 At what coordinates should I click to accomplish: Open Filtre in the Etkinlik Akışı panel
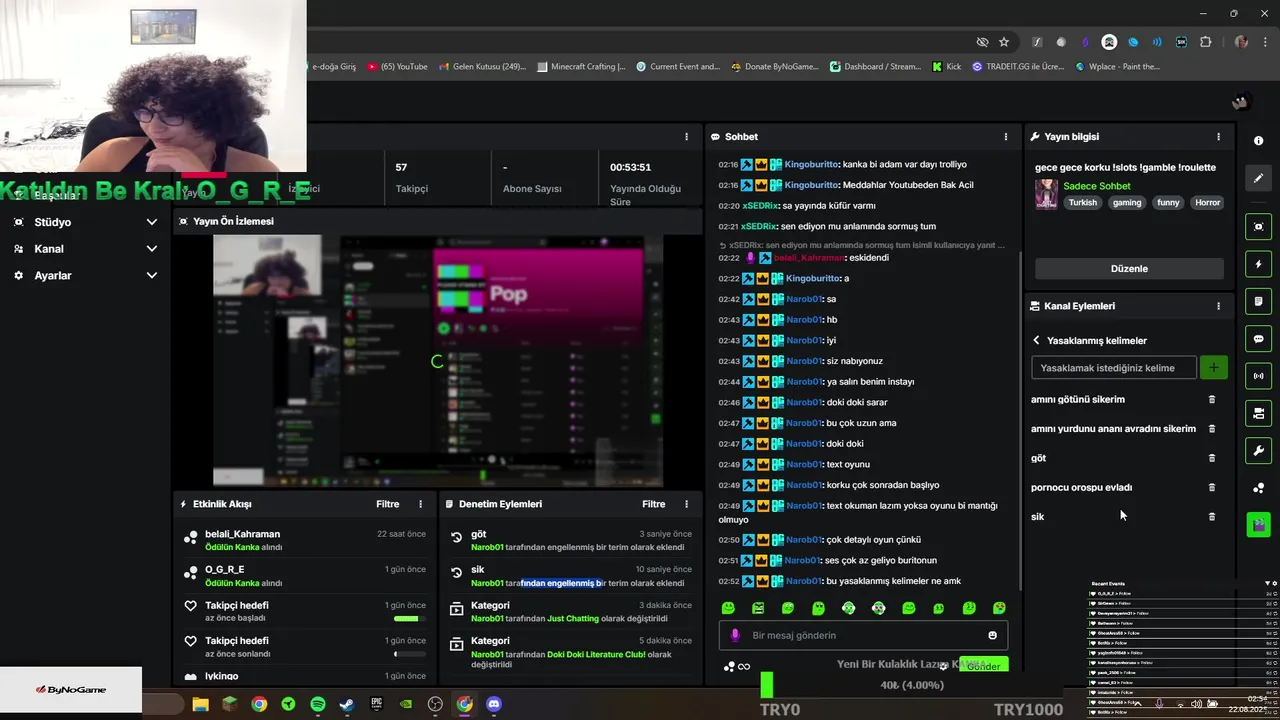coord(388,504)
